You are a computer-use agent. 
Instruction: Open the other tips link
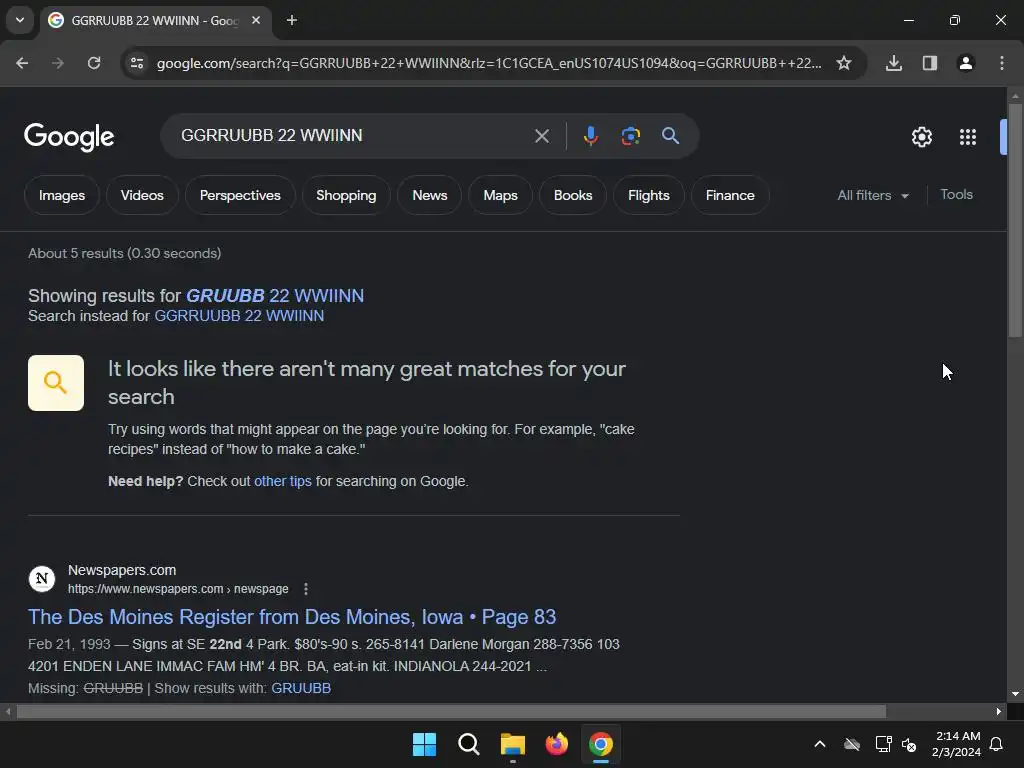[x=283, y=481]
